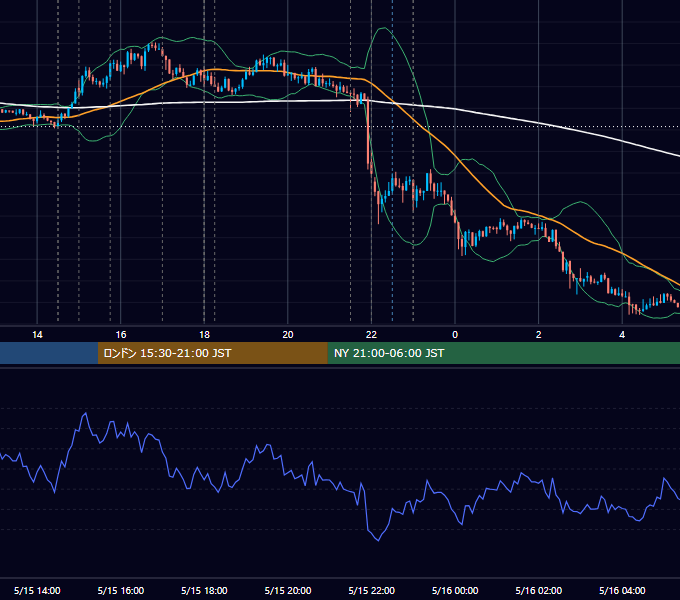Click the 5/16 00:00 time label

click(455, 590)
